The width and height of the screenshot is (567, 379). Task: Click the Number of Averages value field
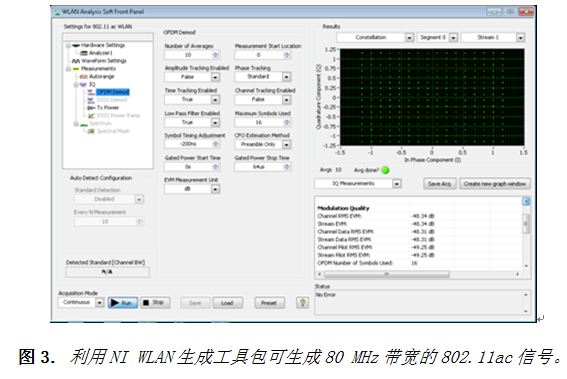pos(188,55)
